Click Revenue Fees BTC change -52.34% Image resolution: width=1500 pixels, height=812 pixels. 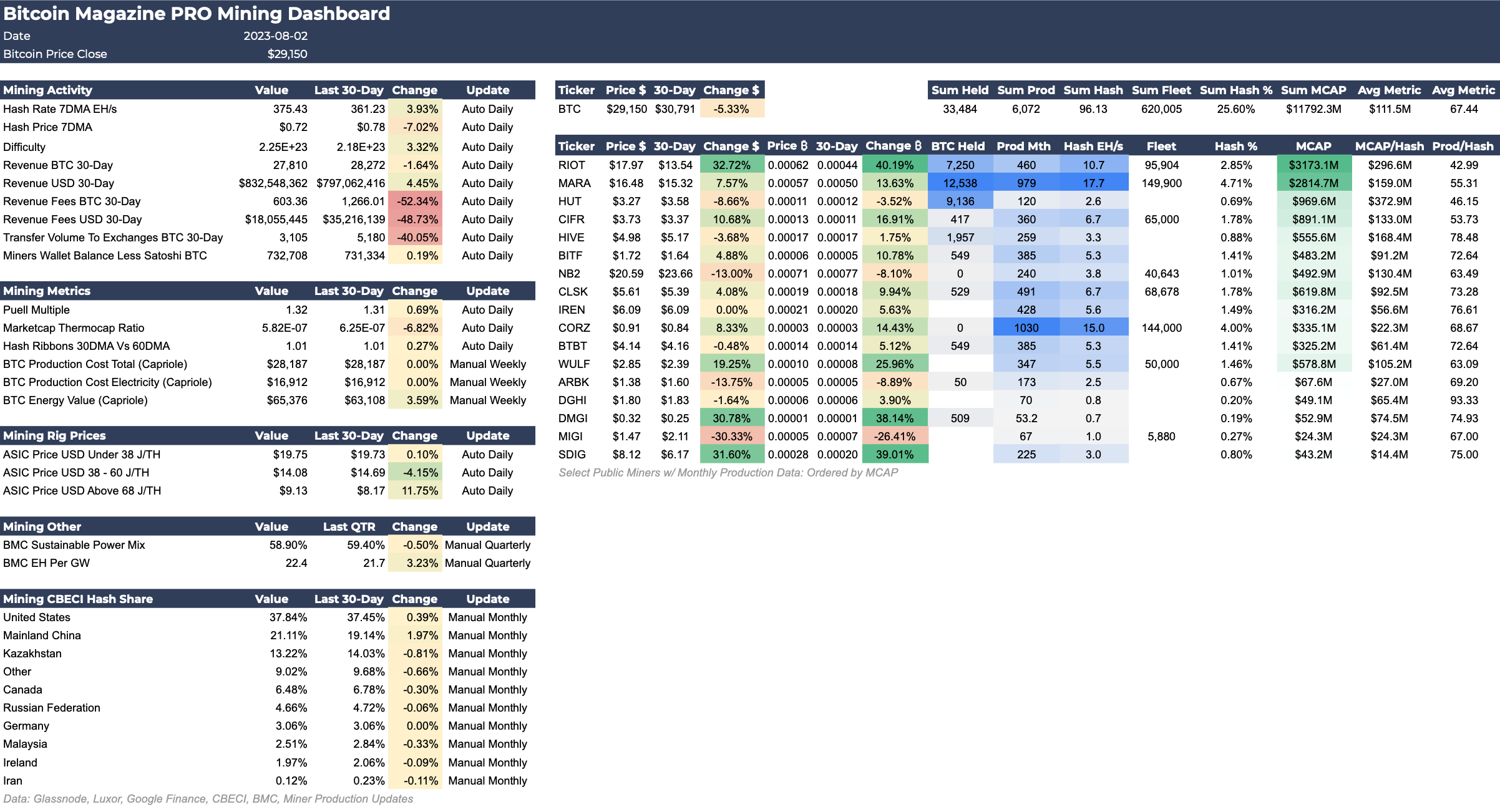[415, 201]
